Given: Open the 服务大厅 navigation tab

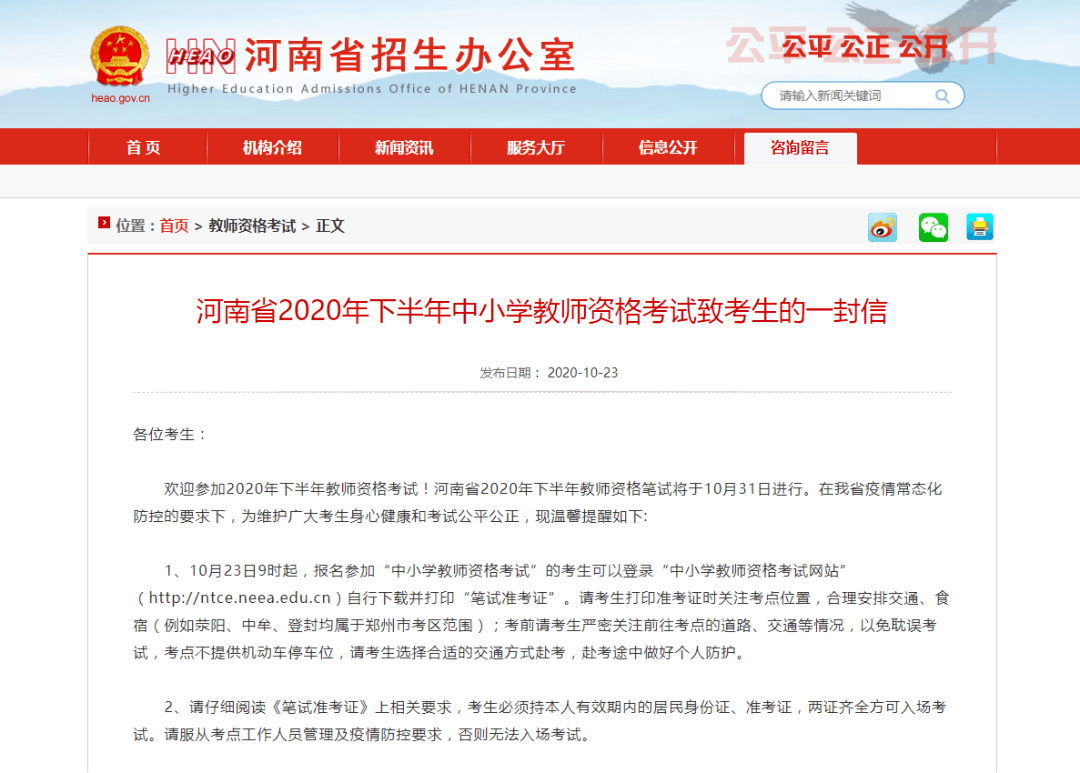Looking at the screenshot, I should (x=536, y=147).
